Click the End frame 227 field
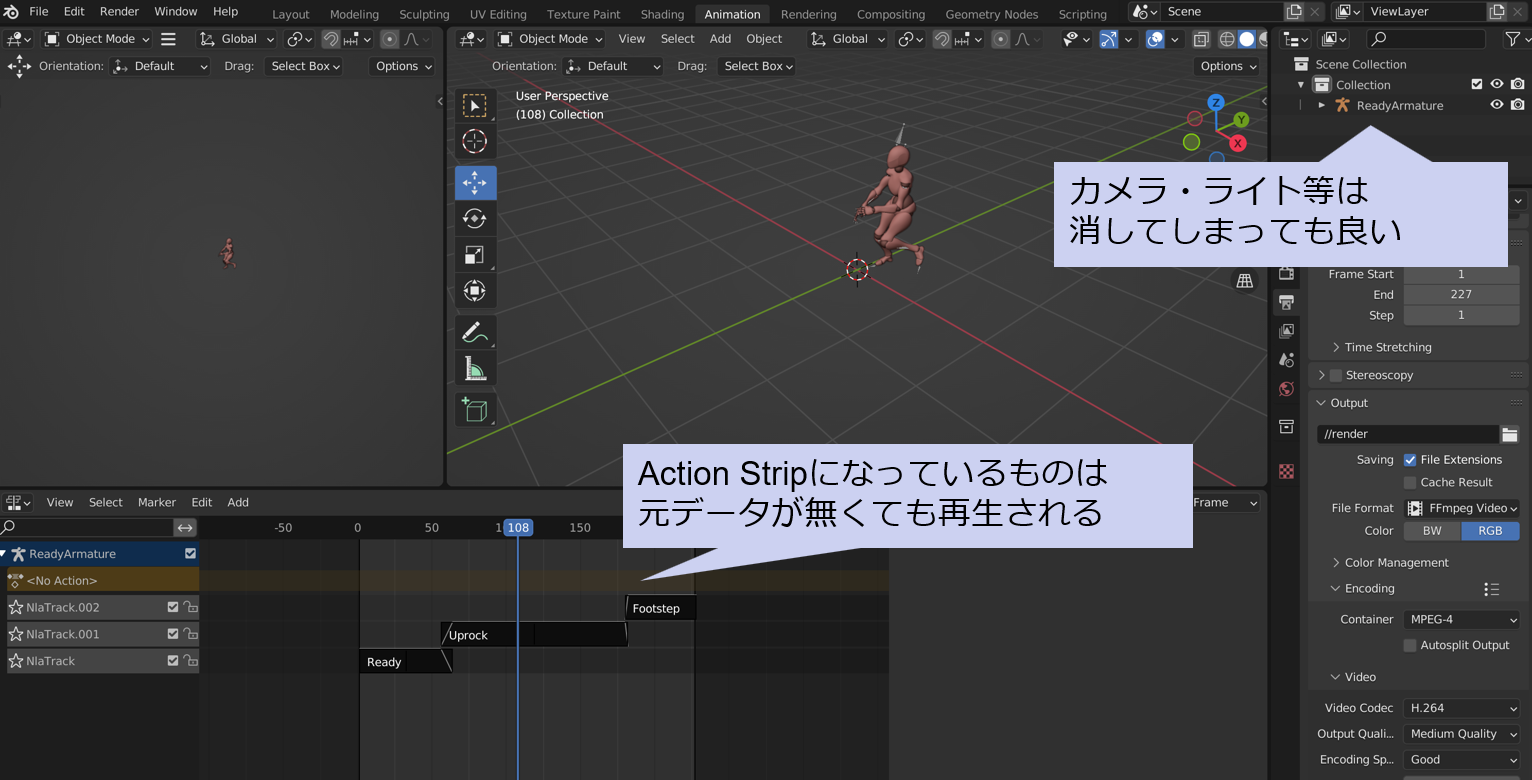1532x780 pixels. point(1461,295)
